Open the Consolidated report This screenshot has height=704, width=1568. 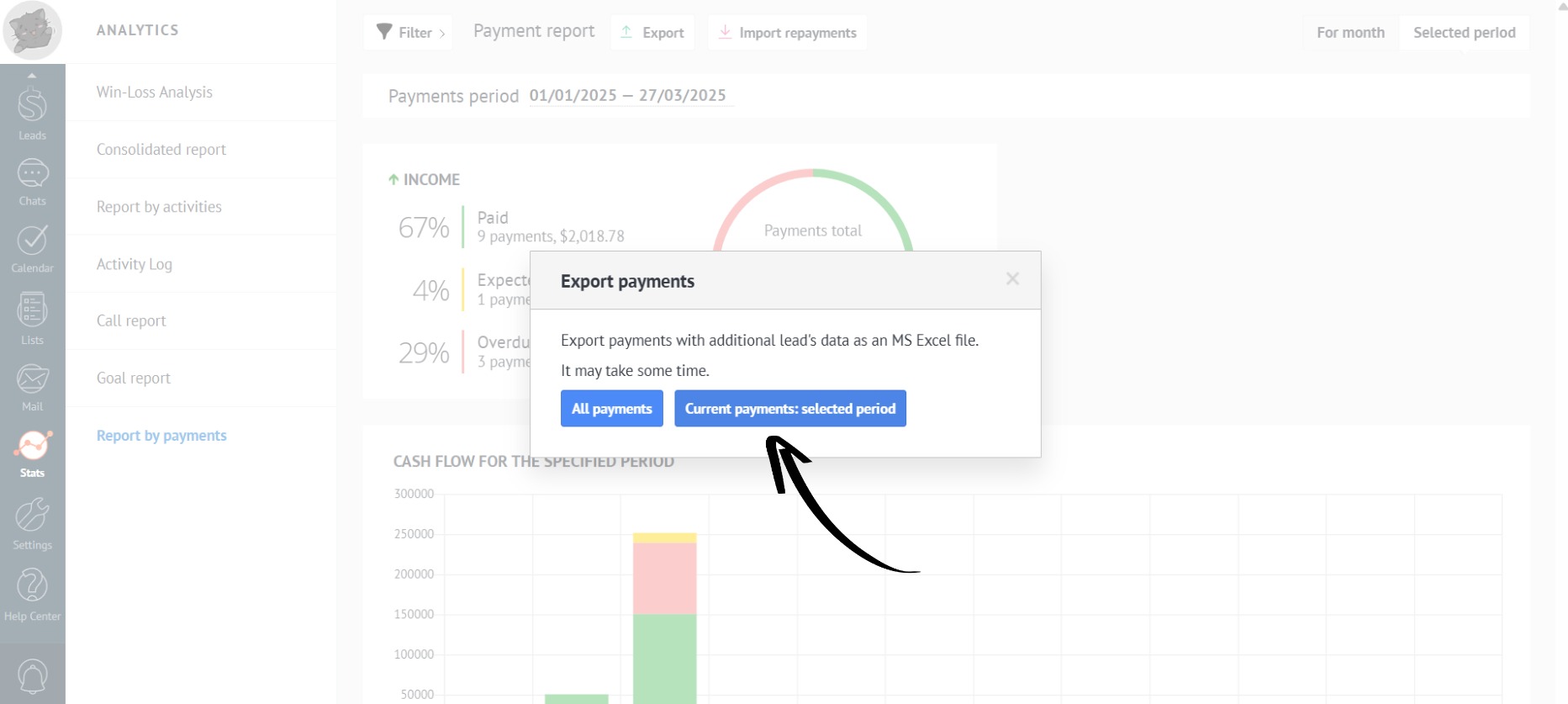(161, 150)
